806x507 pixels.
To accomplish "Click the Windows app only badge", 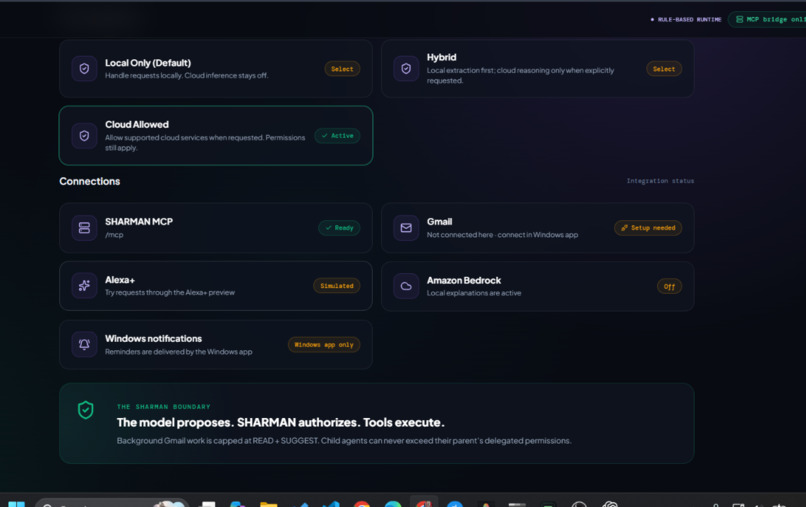I will click(x=324, y=345).
